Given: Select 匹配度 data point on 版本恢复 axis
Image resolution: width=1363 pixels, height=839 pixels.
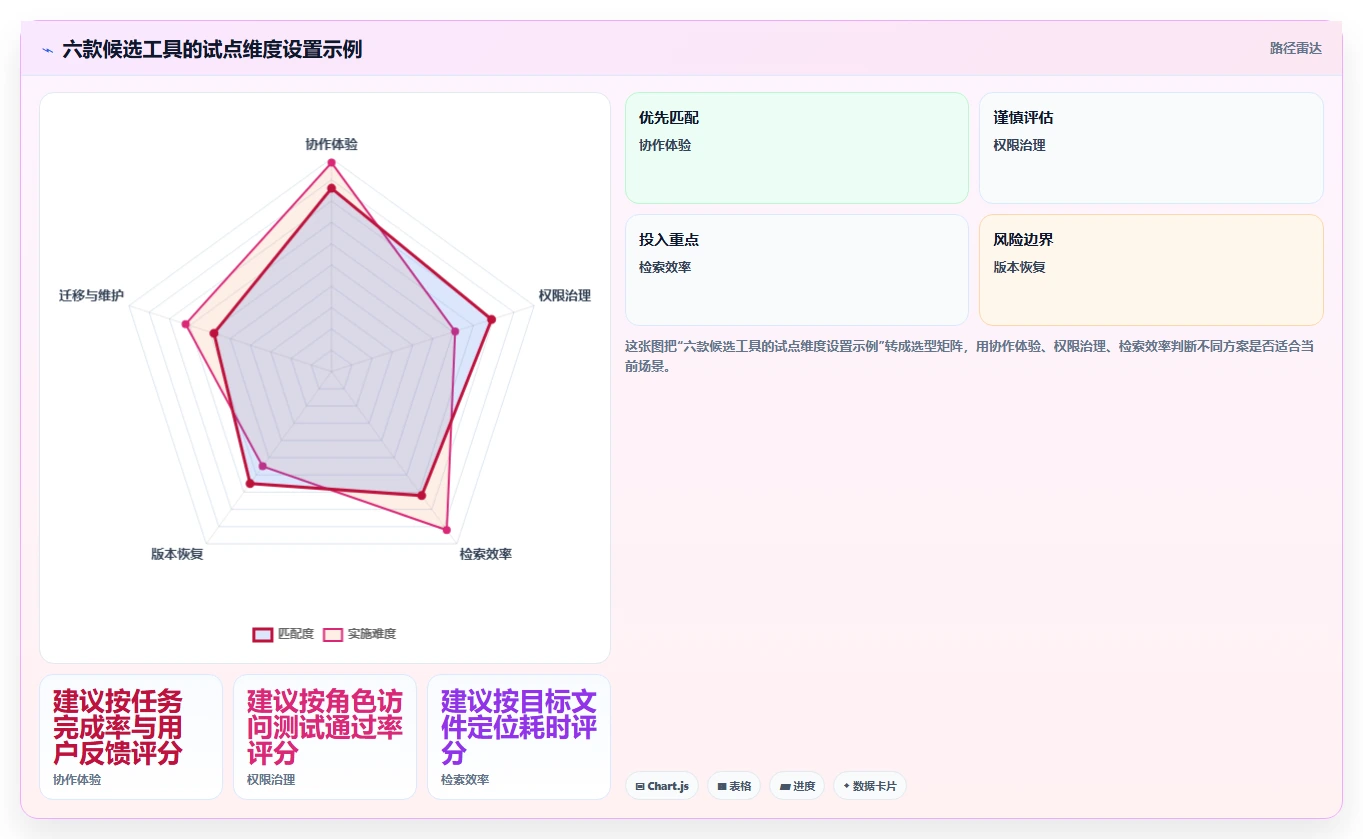Looking at the screenshot, I should pyautogui.click(x=250, y=484).
